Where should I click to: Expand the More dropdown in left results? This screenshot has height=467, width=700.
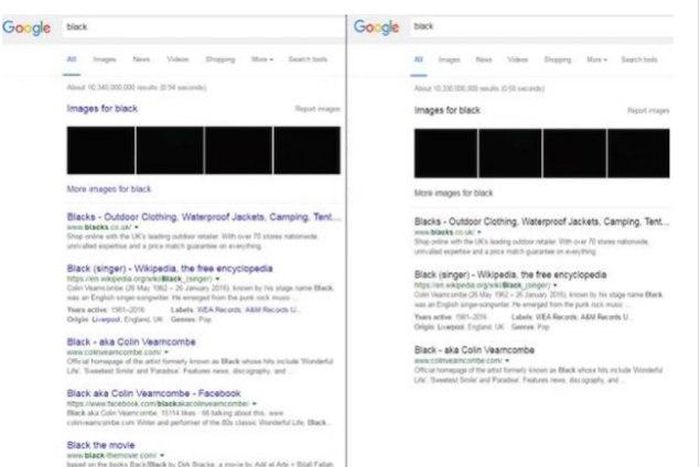262,59
